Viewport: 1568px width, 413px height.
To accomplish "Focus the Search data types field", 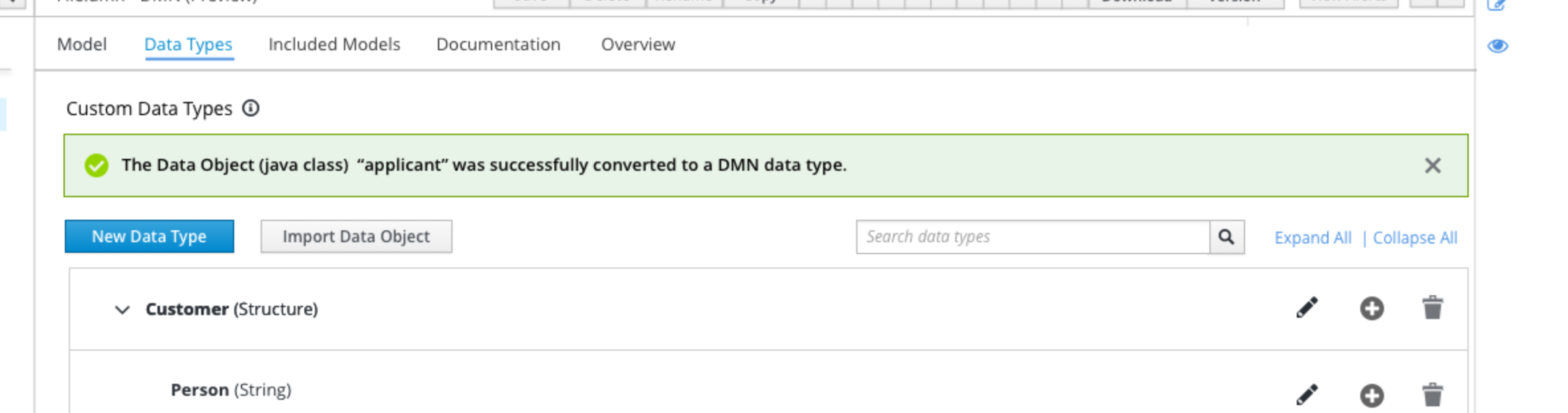I will tap(1032, 237).
